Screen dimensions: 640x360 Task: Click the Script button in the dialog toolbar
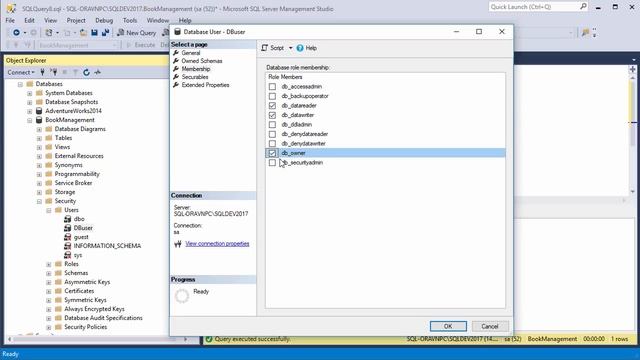[273, 48]
